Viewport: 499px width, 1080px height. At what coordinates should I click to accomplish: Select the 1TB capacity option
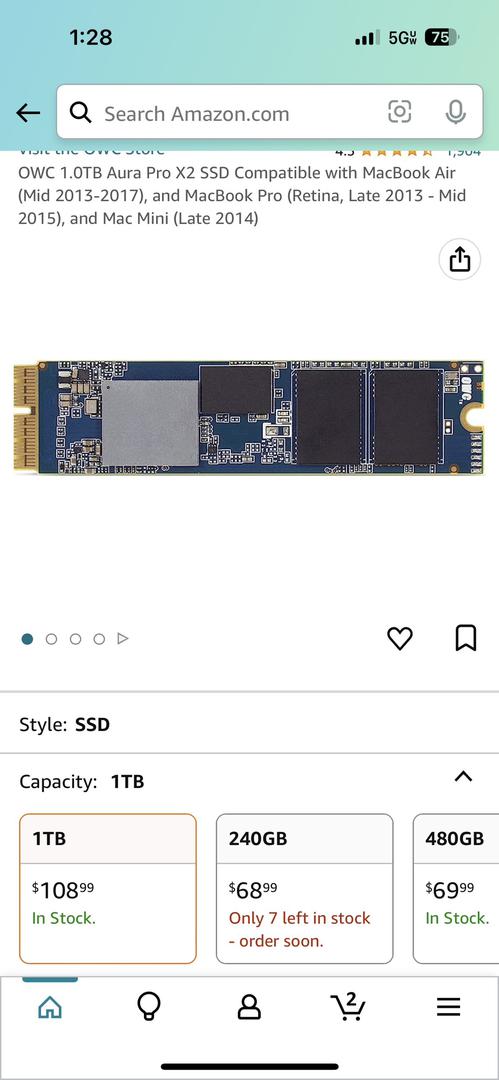click(108, 889)
